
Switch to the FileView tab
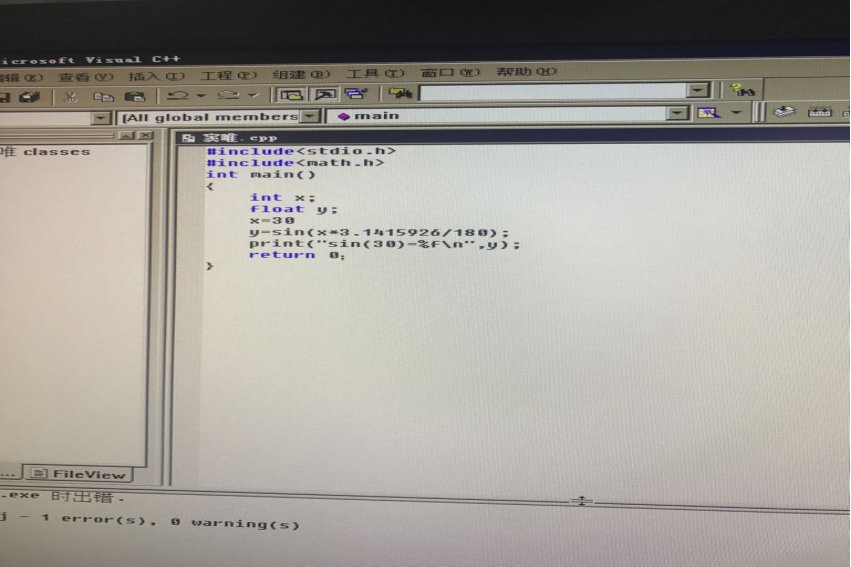79,474
